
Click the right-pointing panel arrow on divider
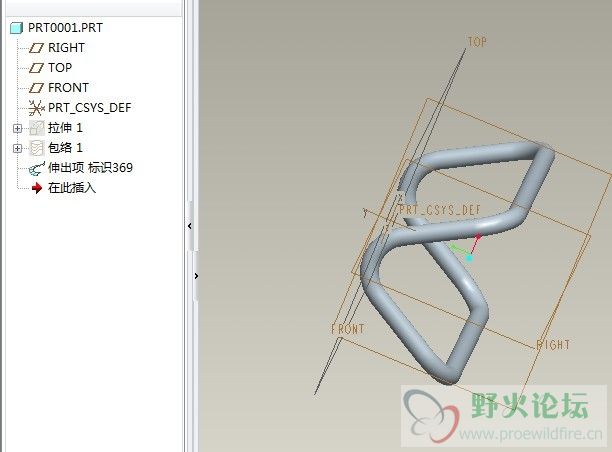click(196, 276)
